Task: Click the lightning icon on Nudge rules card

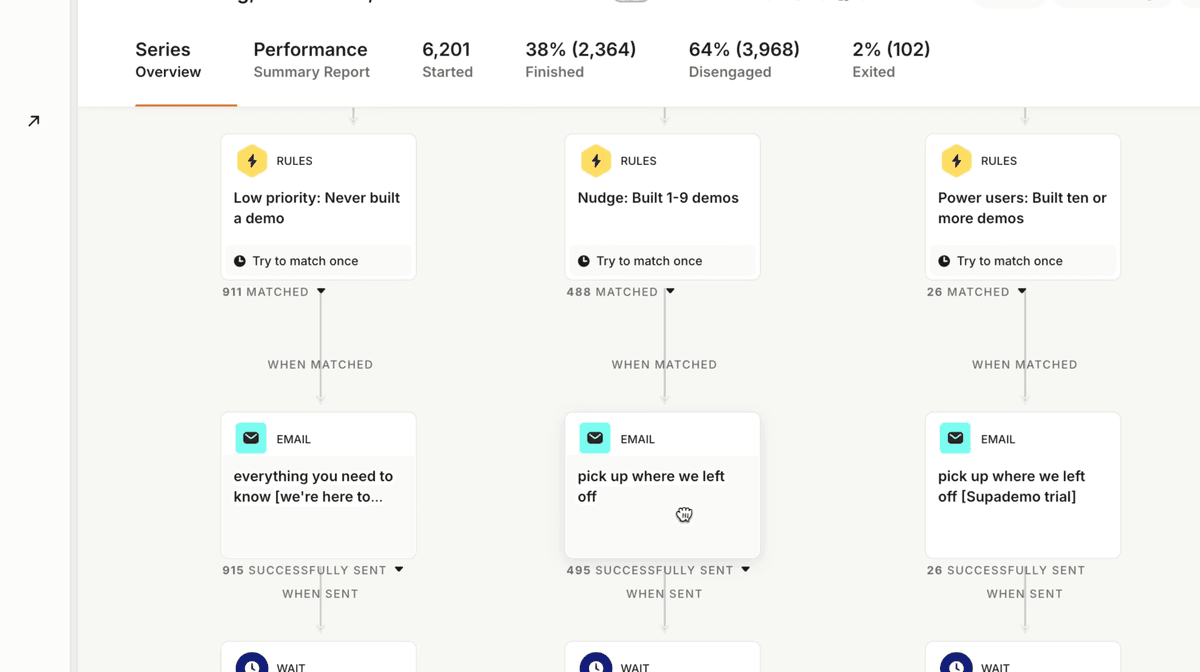Action: point(596,161)
